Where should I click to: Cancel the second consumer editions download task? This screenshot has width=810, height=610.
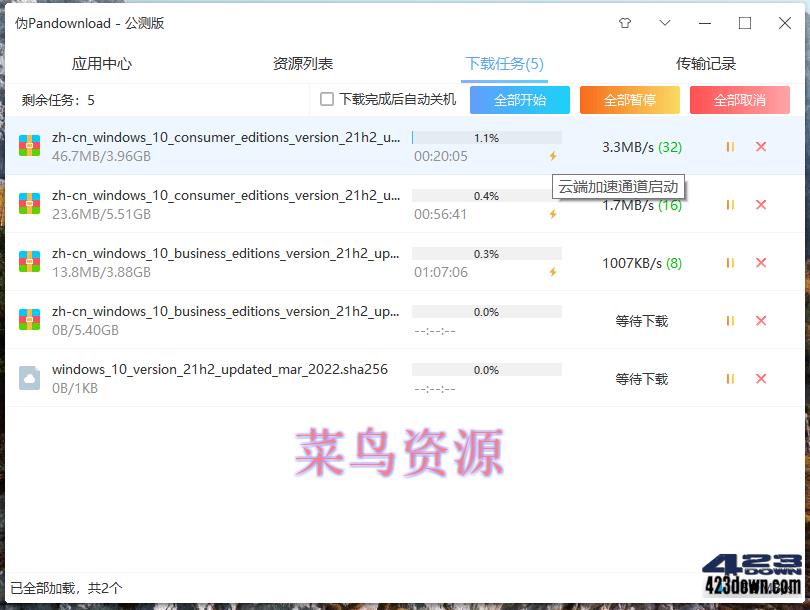(760, 204)
